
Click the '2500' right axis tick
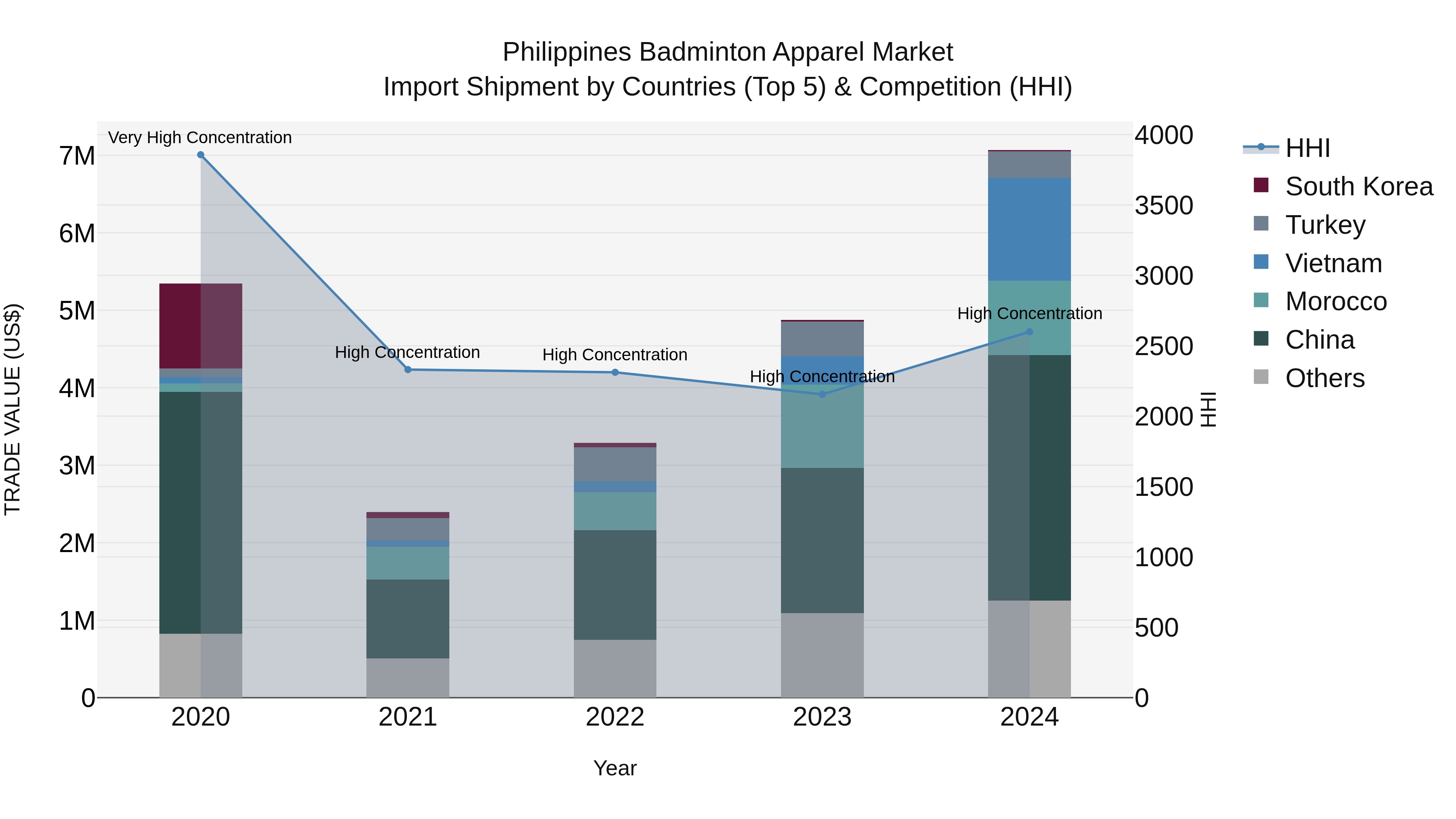click(1164, 347)
